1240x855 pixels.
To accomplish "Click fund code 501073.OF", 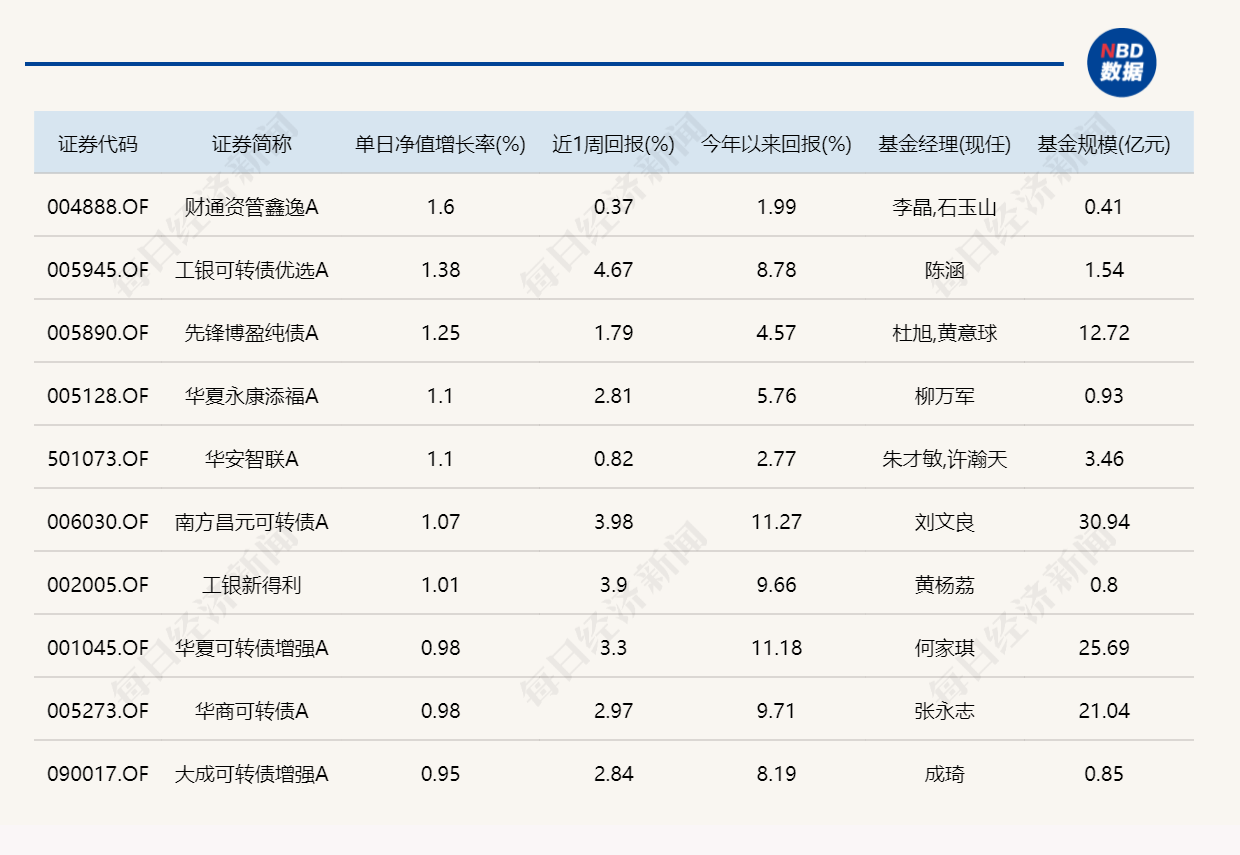I will pos(99,459).
